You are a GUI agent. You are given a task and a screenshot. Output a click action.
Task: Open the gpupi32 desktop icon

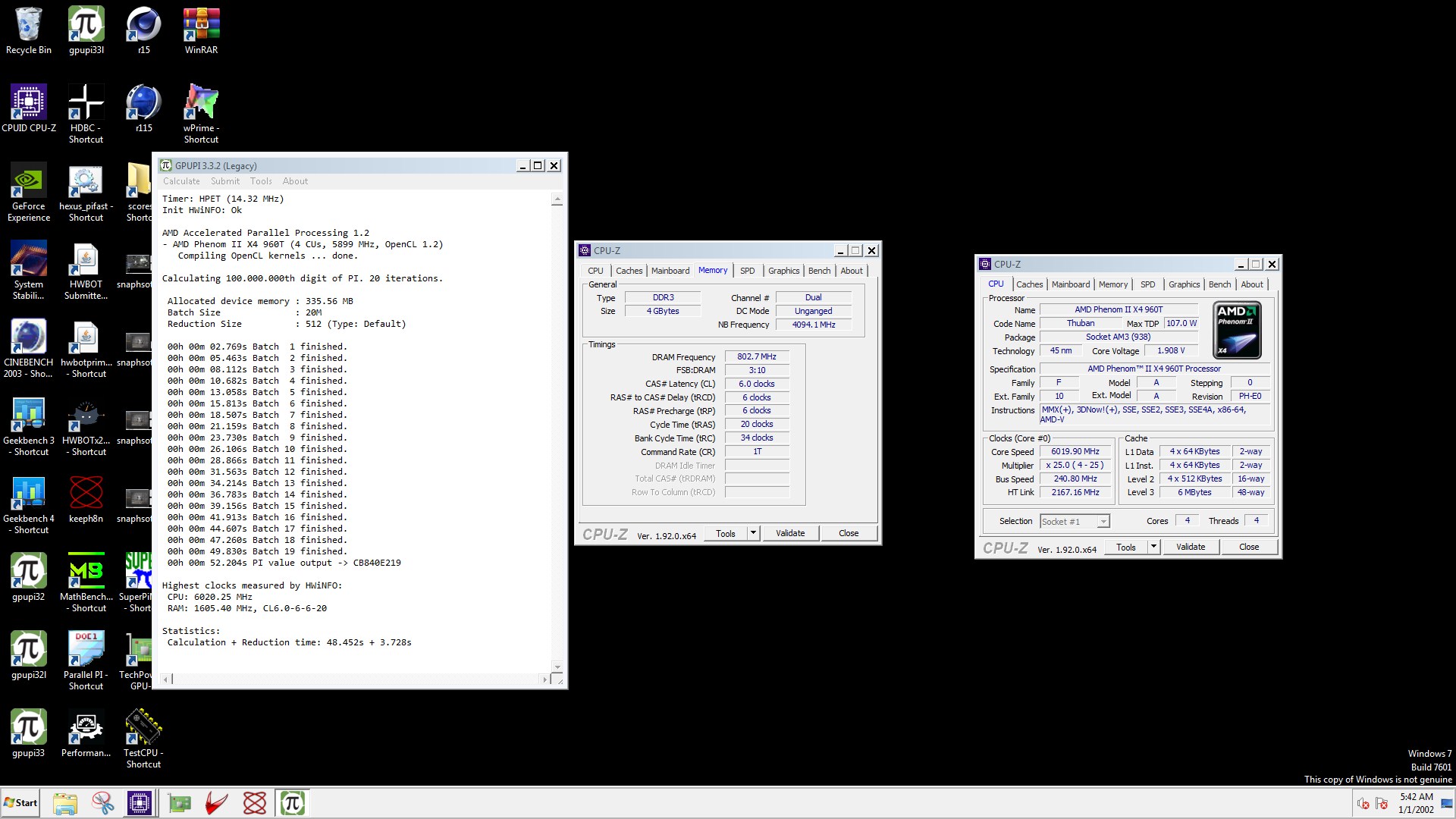click(x=29, y=577)
